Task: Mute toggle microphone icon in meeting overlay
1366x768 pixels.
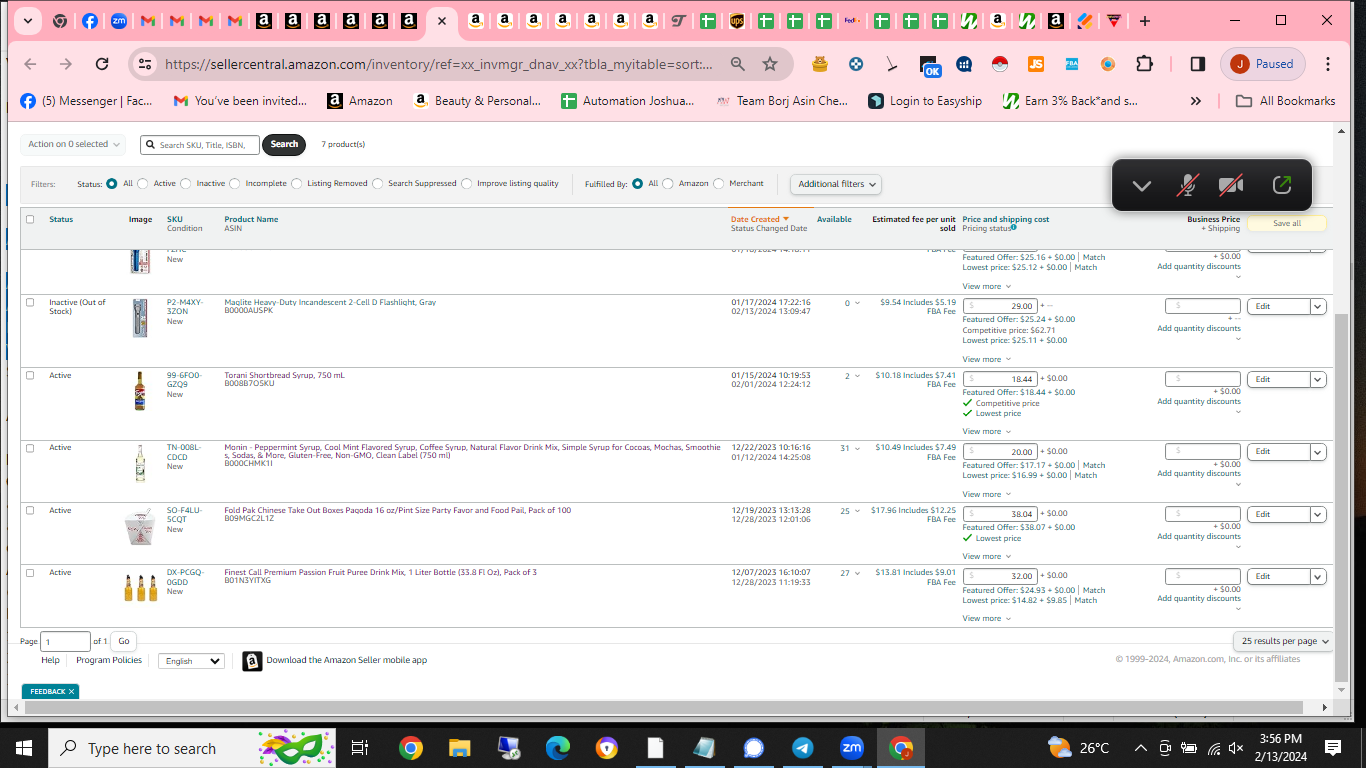Action: click(x=1187, y=185)
